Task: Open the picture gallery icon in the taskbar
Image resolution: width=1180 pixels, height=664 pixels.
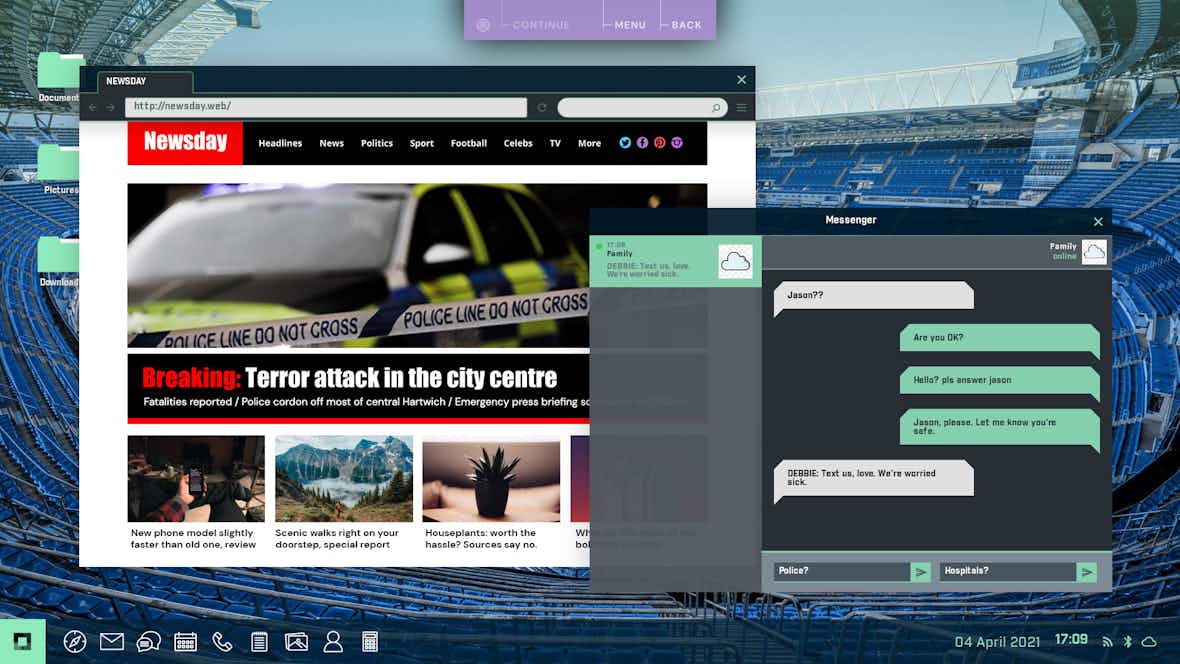Action: 297,641
